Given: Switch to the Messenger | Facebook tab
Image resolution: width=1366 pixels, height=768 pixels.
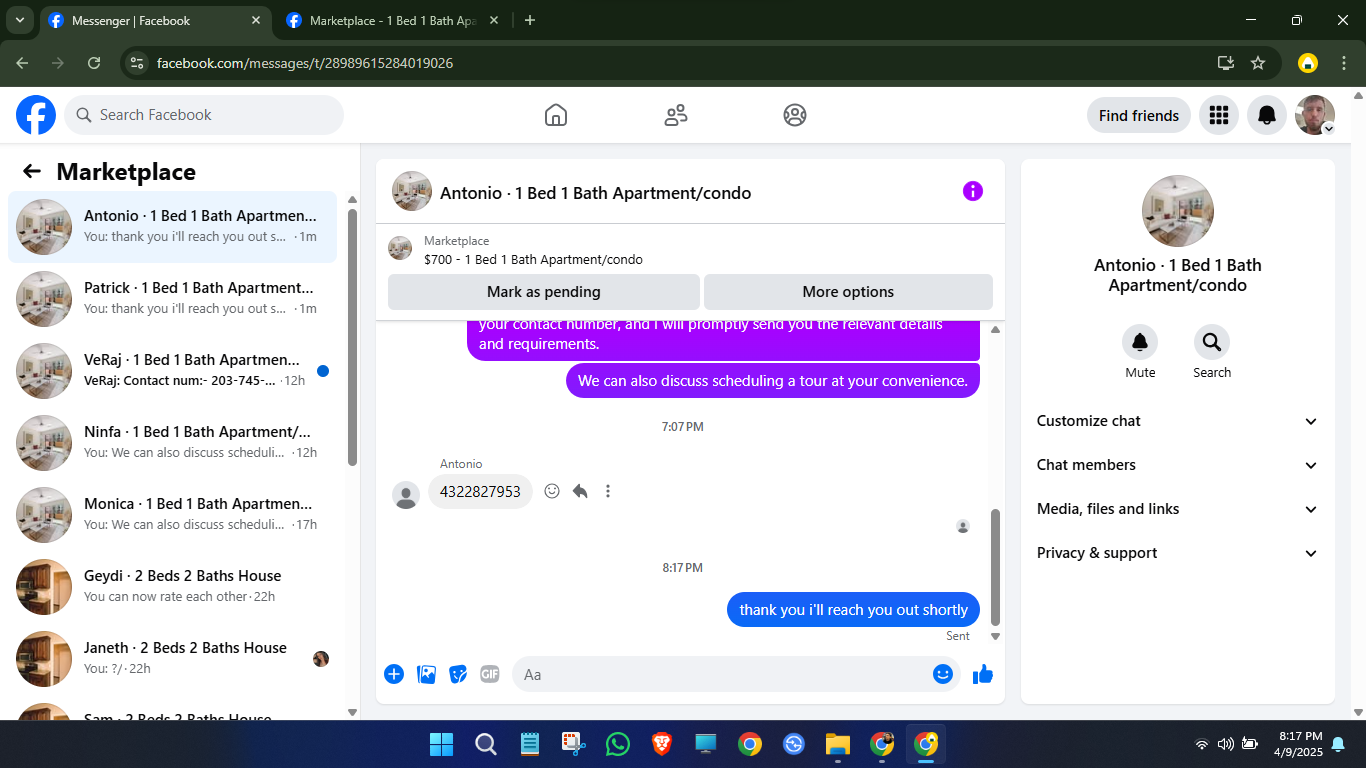Looking at the screenshot, I should point(155,20).
